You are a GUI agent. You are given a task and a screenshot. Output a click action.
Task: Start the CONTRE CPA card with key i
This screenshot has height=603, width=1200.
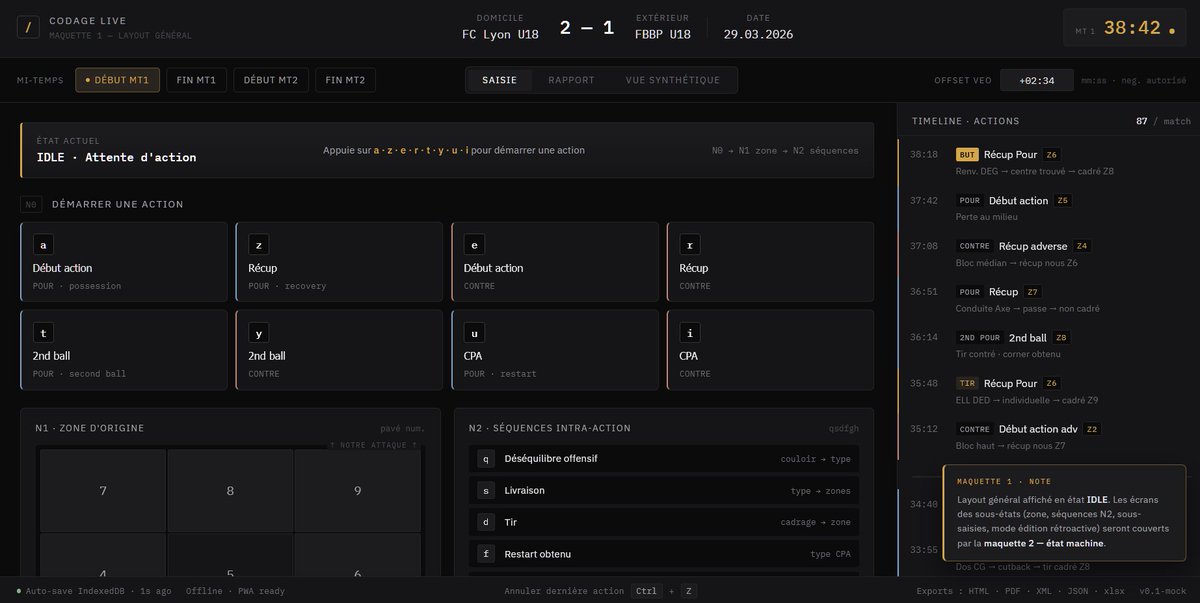pyautogui.click(x=770, y=350)
